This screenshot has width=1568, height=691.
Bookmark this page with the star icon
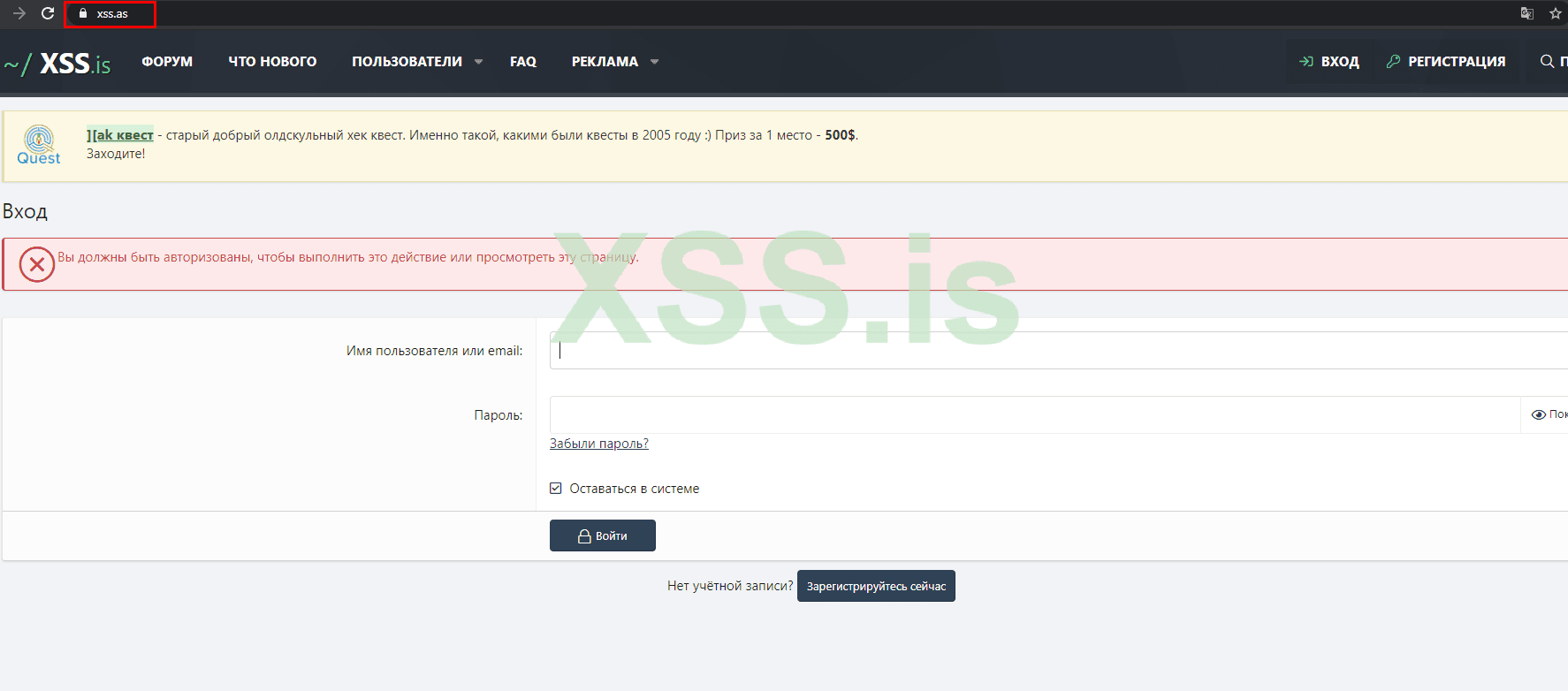click(1556, 13)
